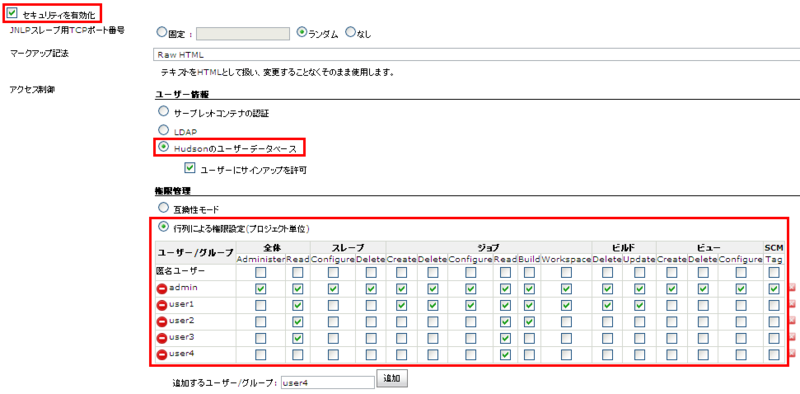Uncheck ユーザーにサインアップを許可 checkbox
This screenshot has width=800, height=394.
pos(190,167)
